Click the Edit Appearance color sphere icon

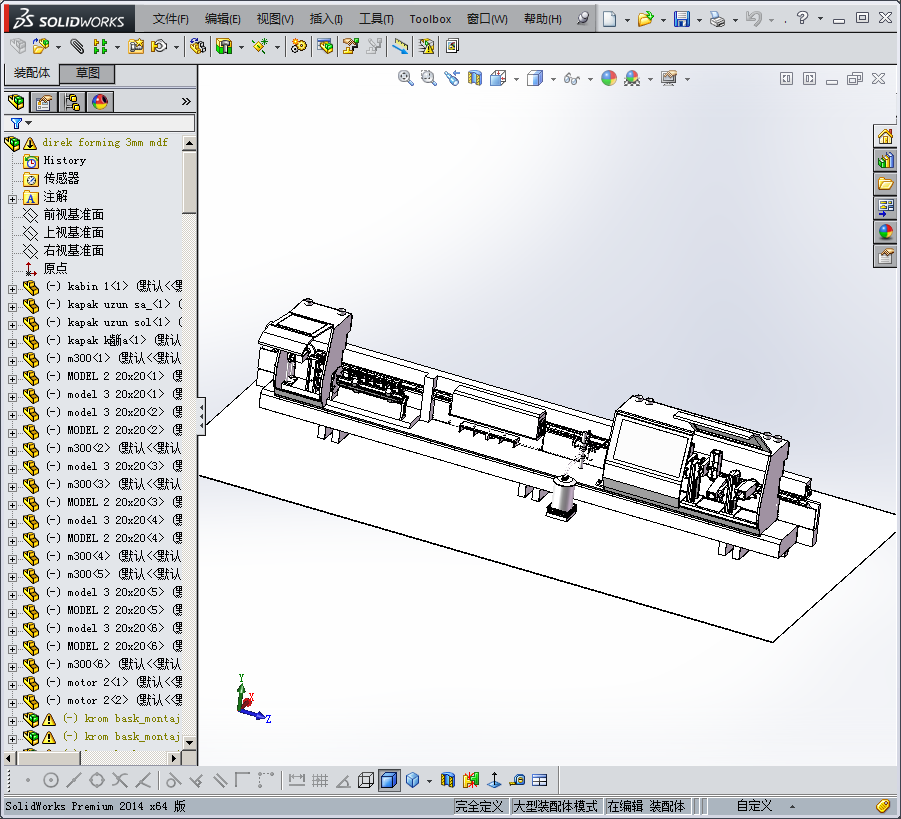[x=609, y=78]
